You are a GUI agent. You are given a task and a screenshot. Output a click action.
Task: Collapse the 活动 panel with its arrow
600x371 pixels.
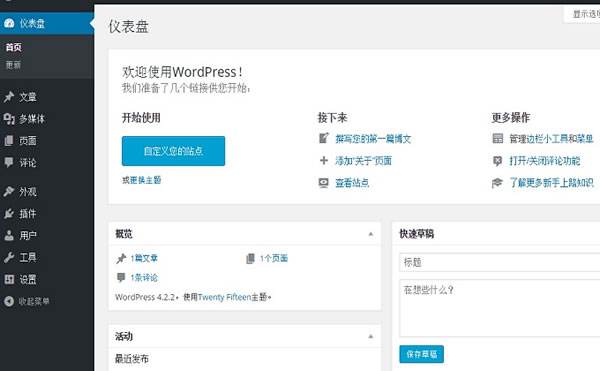click(370, 337)
